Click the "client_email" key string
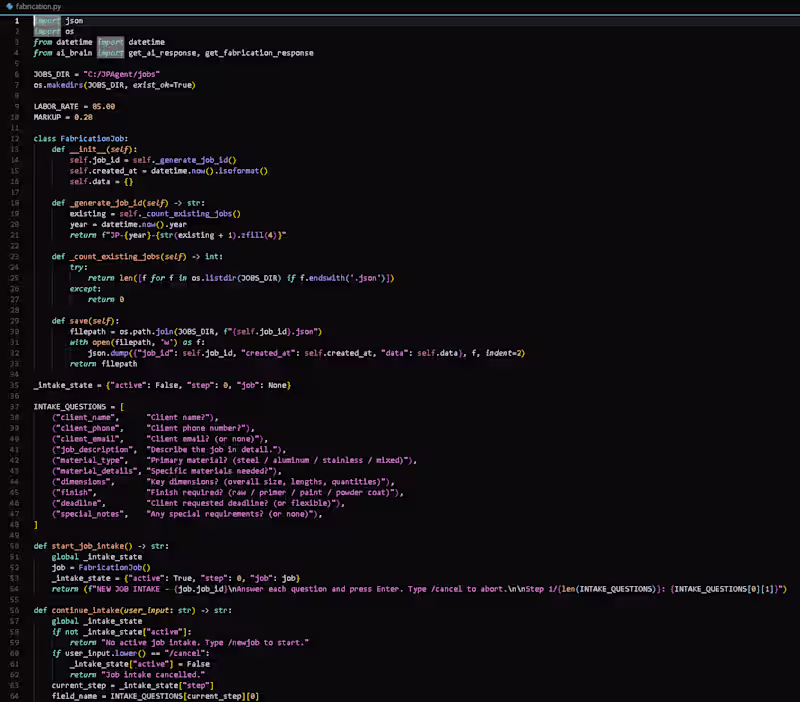The image size is (800, 702). [87, 439]
